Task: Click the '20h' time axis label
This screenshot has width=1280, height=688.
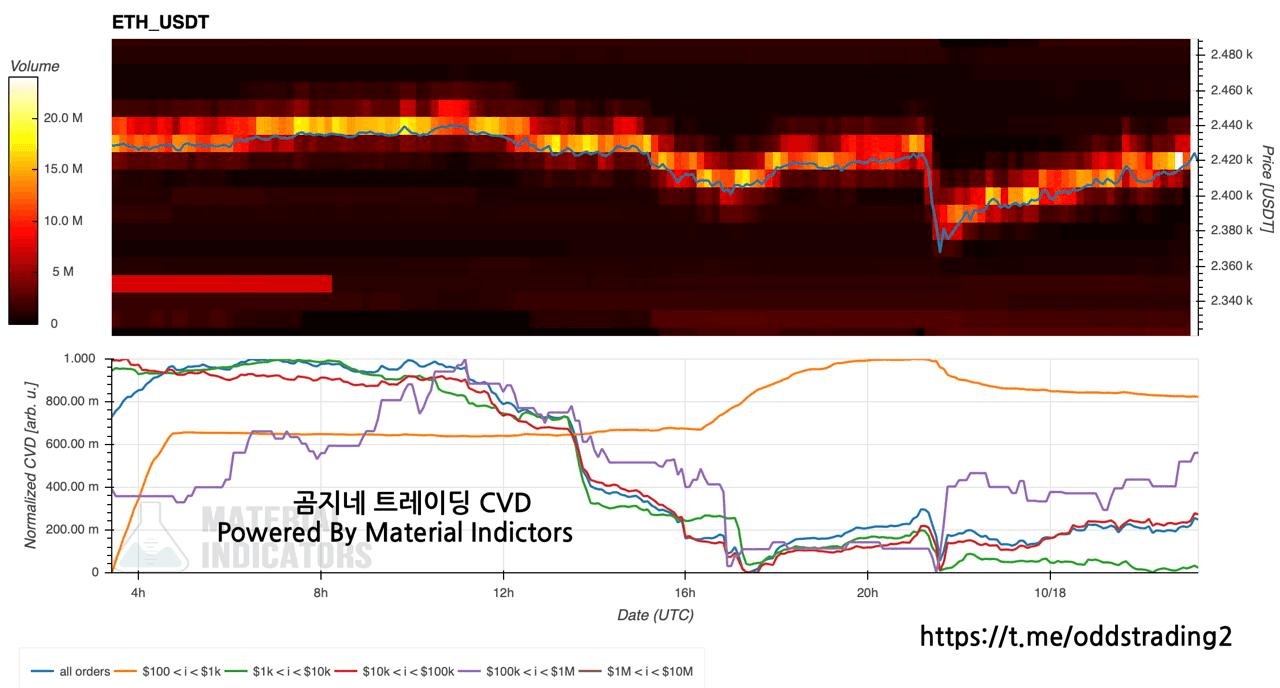Action: click(867, 593)
